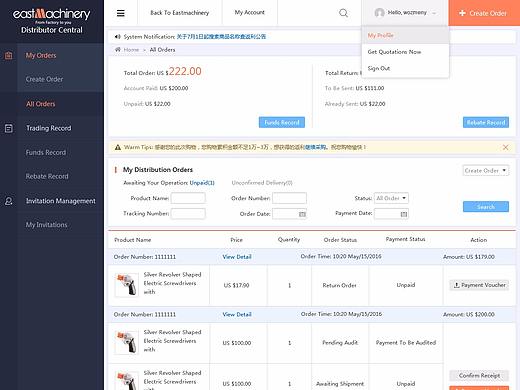Click product name in the Return Order row
Screen dimensions: 520x390
click(172, 283)
